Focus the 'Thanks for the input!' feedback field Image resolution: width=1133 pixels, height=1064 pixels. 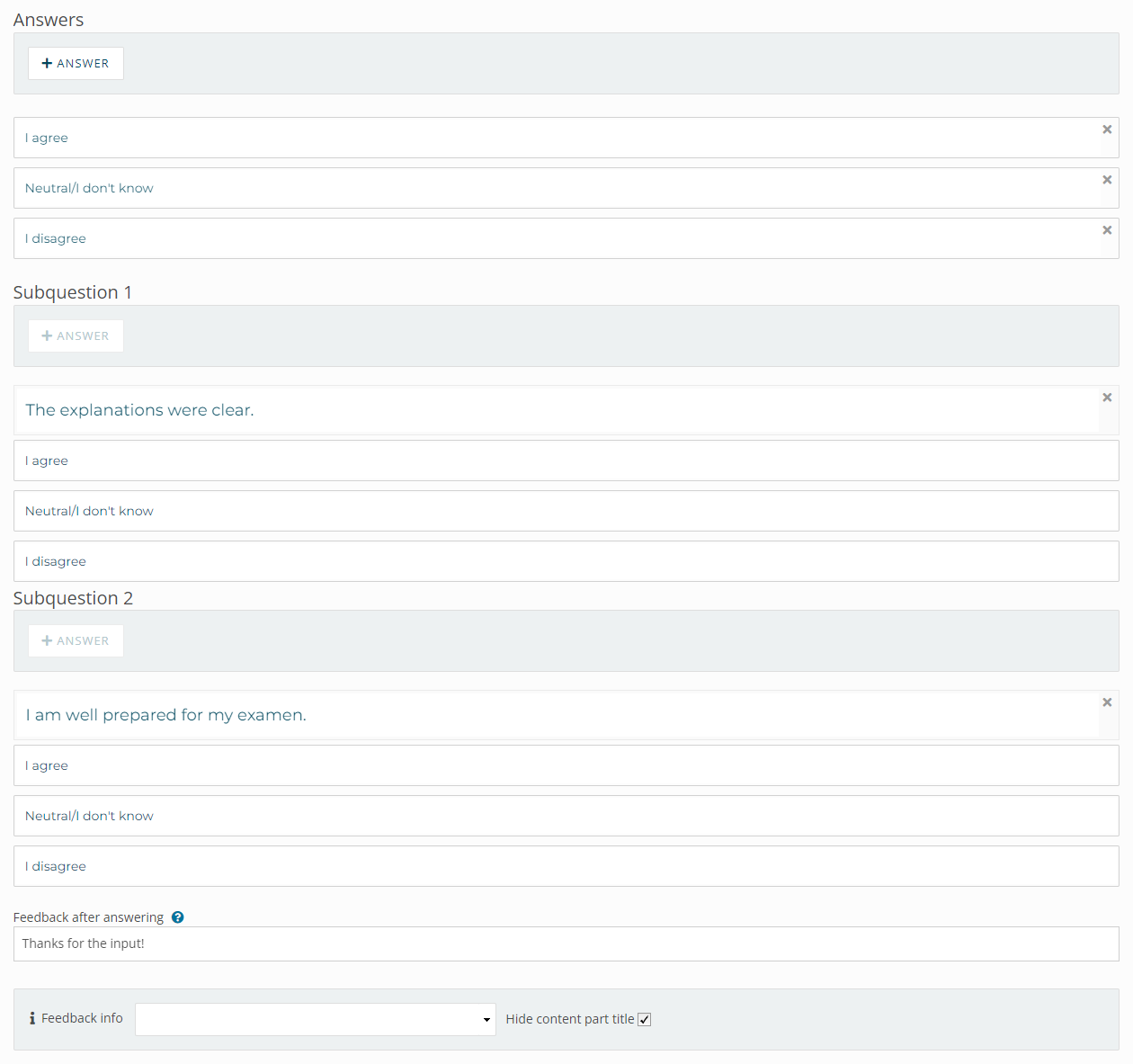(566, 943)
